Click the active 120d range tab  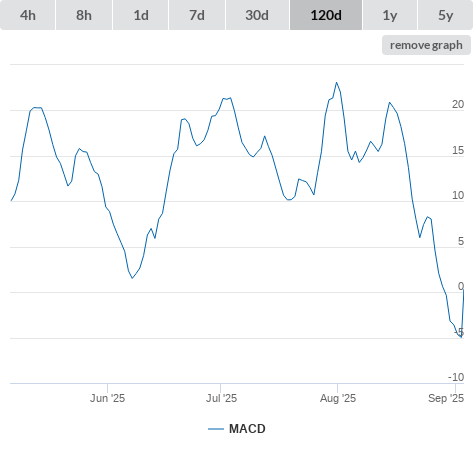326,15
